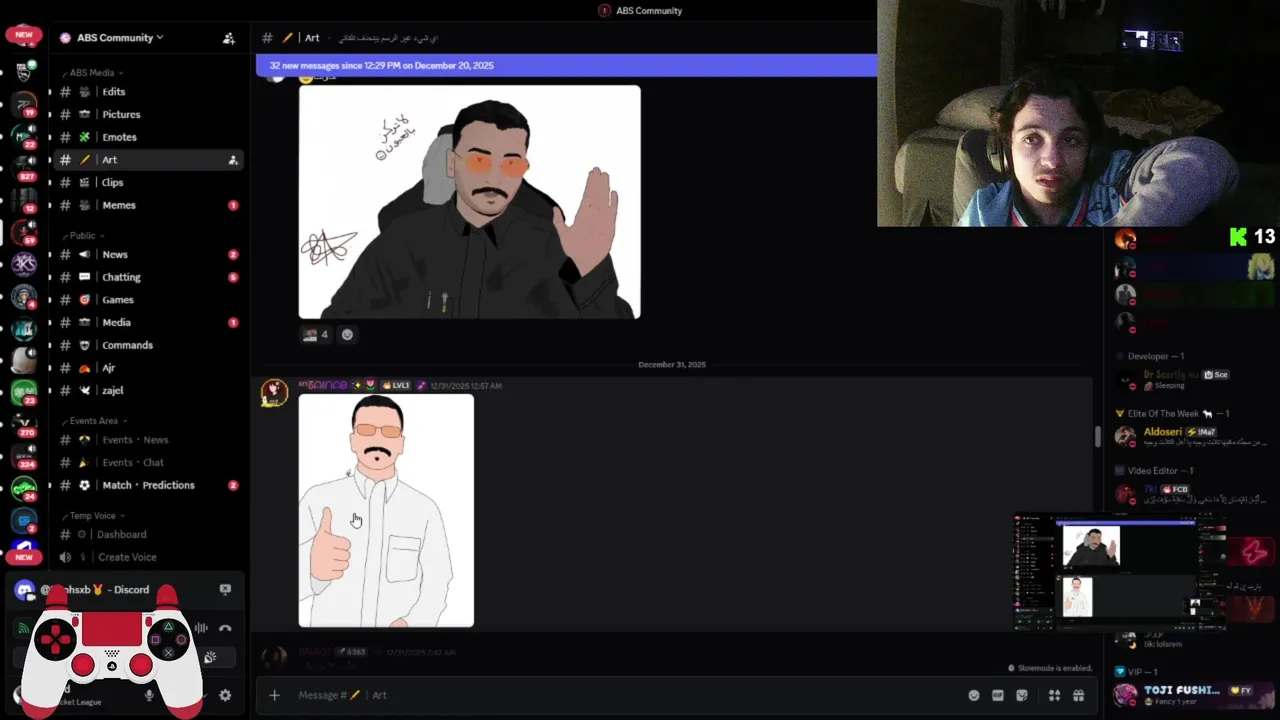
Task: Collapse the Public category
Action: [86, 236]
